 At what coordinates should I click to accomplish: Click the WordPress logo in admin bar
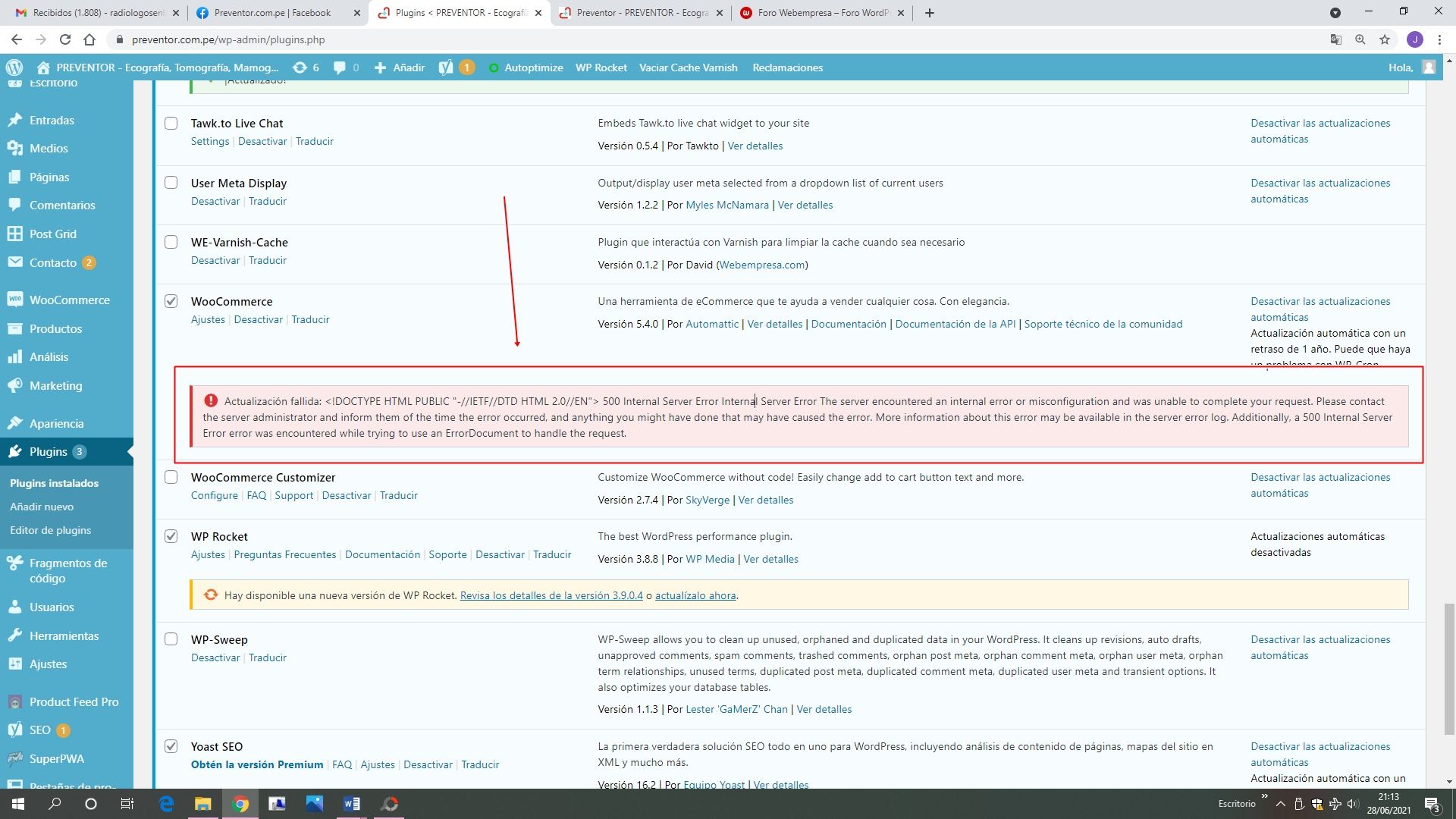(x=14, y=67)
